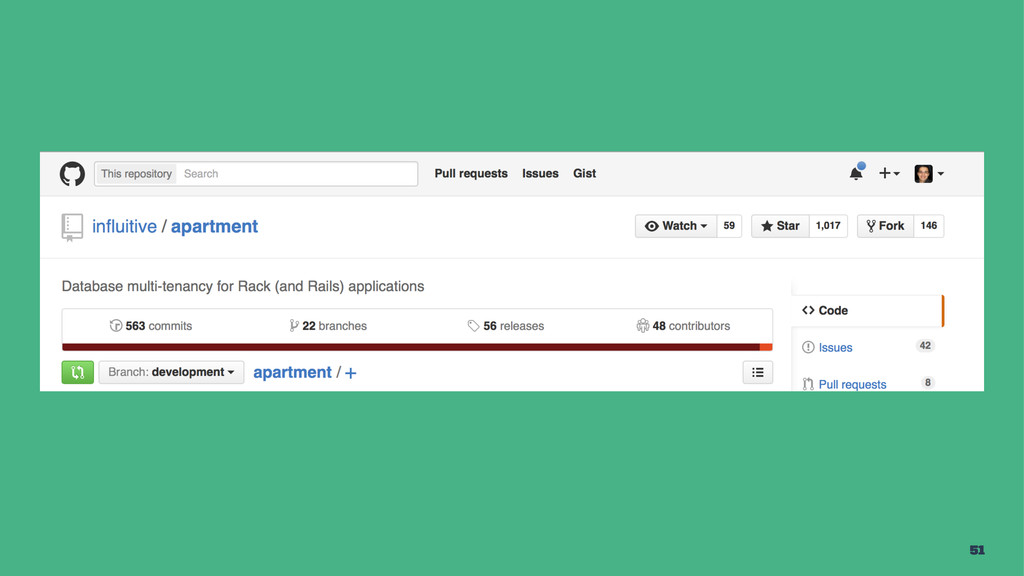Image resolution: width=1024 pixels, height=576 pixels.
Task: Select the Code tab in sidebar
Action: (x=867, y=311)
